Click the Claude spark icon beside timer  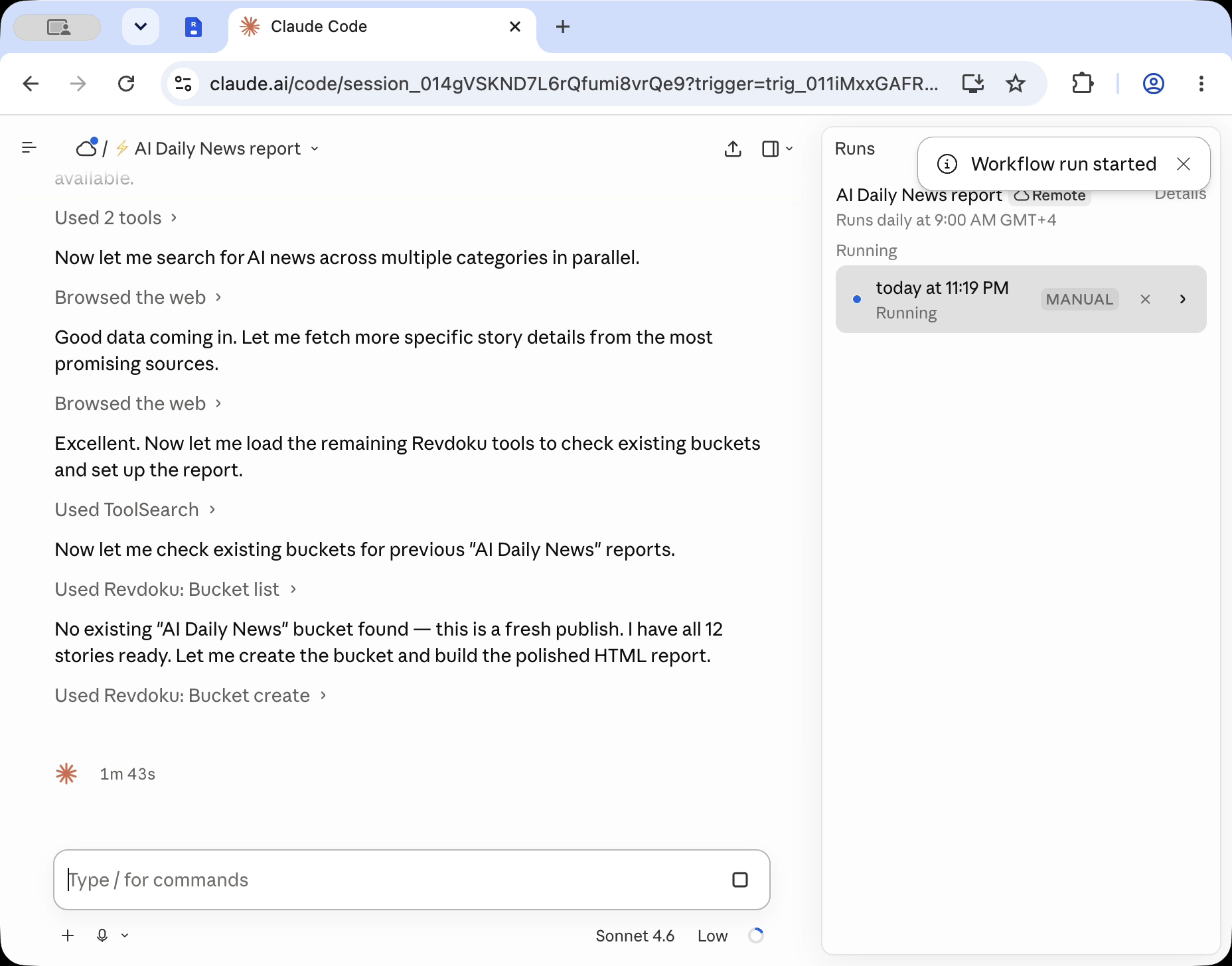(x=66, y=774)
